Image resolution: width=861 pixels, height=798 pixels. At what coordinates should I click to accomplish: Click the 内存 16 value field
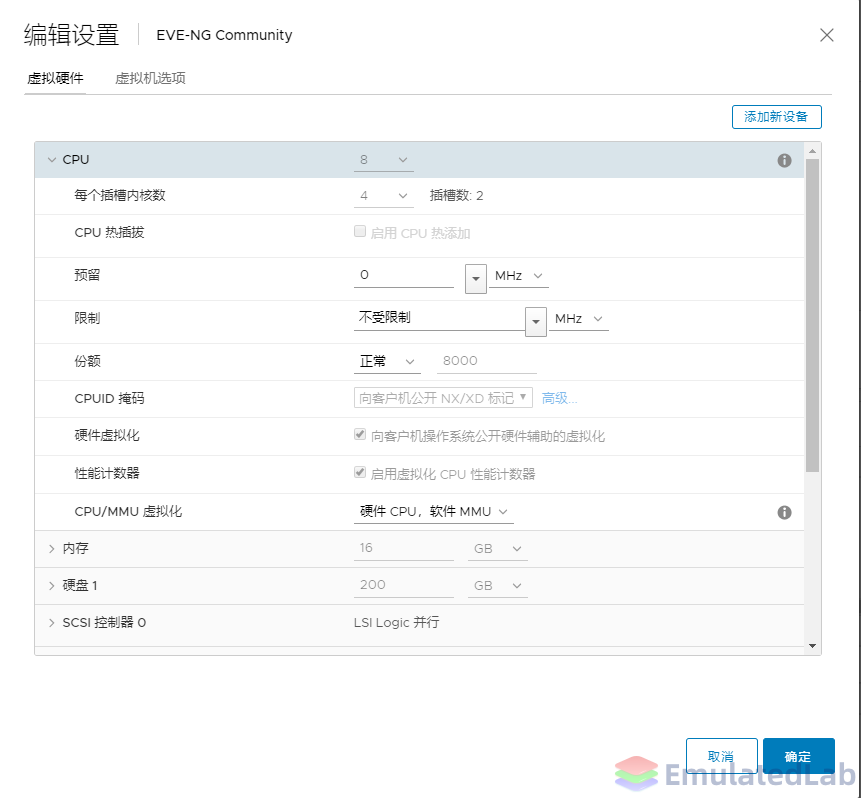click(x=404, y=549)
